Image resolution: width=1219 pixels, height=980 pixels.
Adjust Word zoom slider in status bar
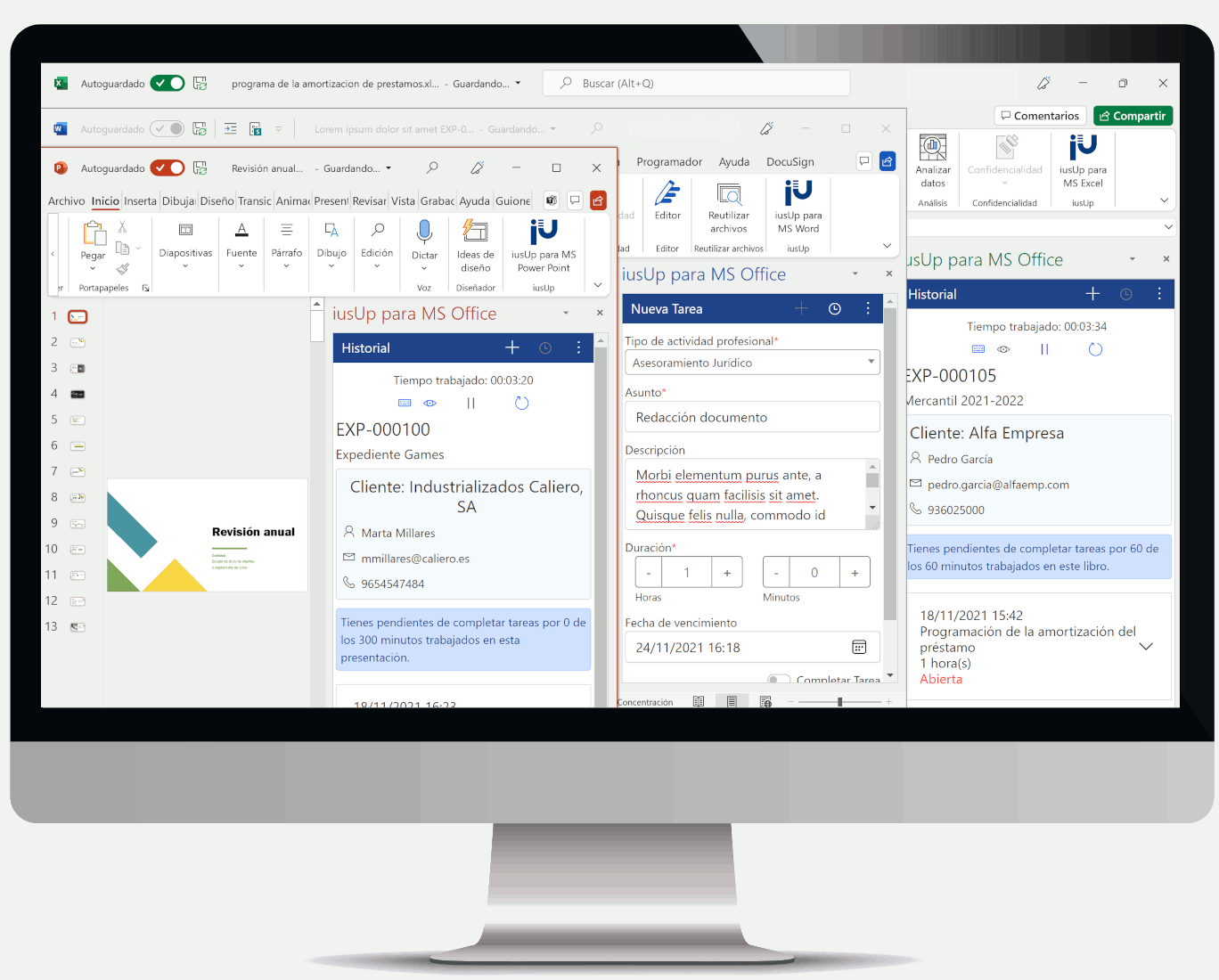click(x=839, y=702)
